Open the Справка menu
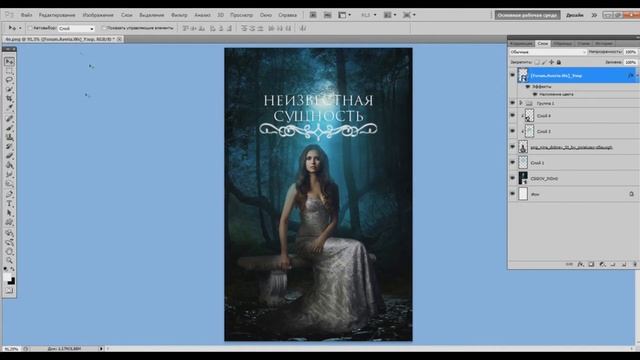This screenshot has width=640, height=360. (287, 15)
